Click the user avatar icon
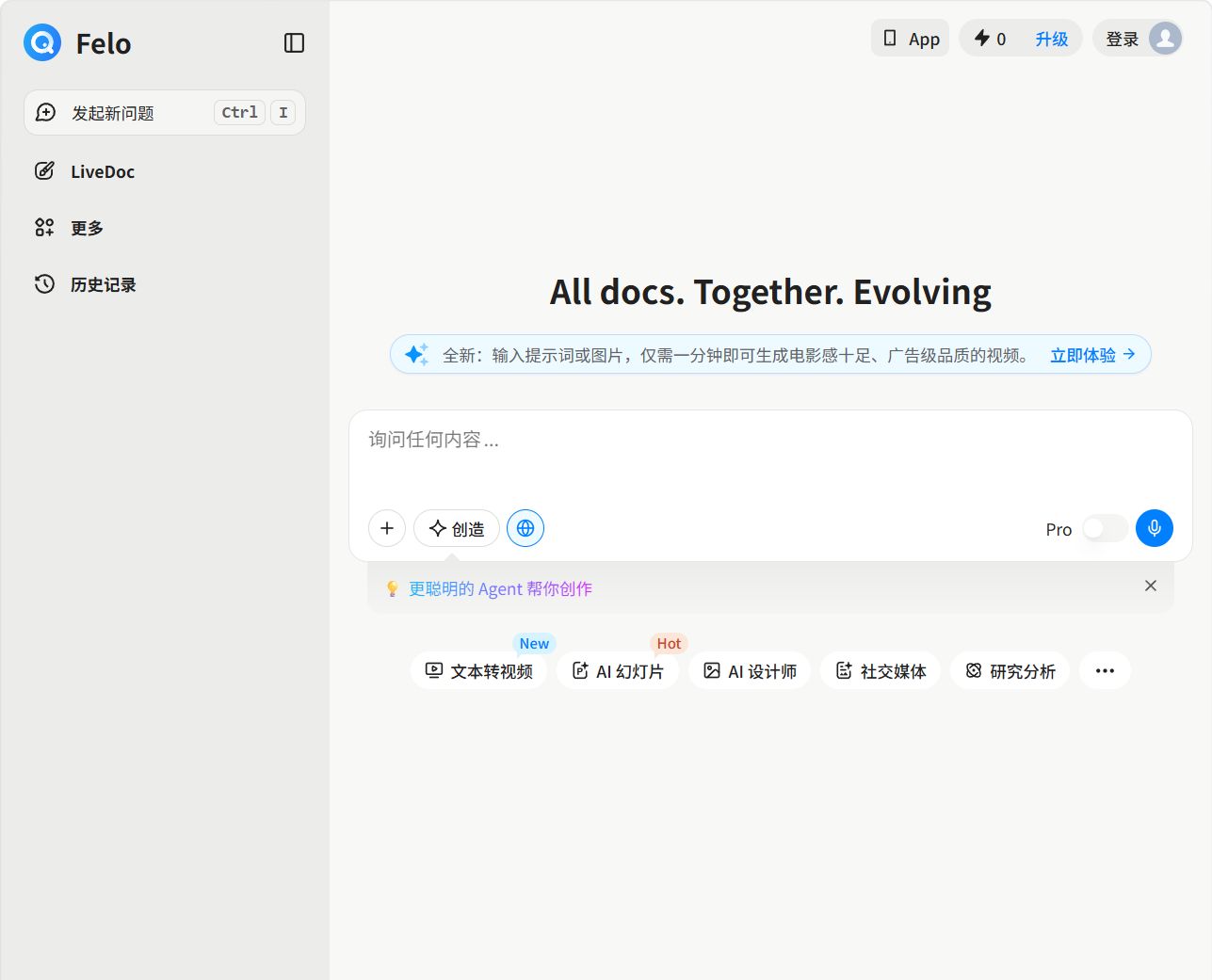The image size is (1212, 980). 1166,39
